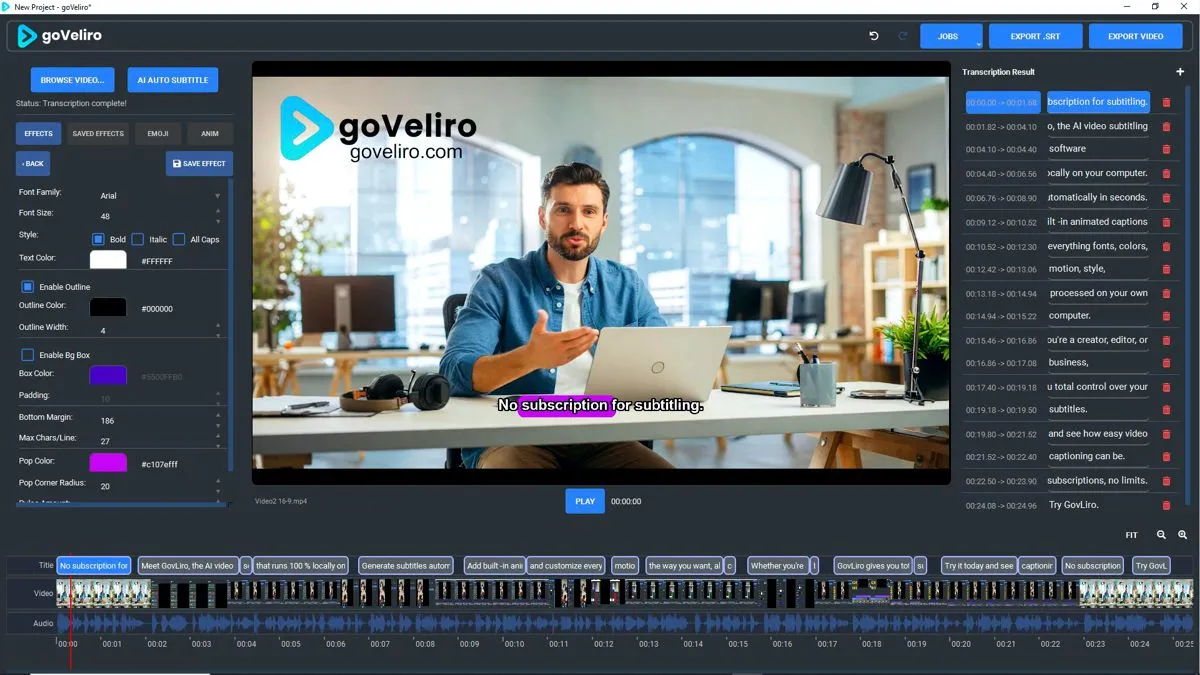The height and width of the screenshot is (675, 1200).
Task: Delete the 'subscription for subtitling.' transcript row
Action: pyautogui.click(x=1166, y=102)
